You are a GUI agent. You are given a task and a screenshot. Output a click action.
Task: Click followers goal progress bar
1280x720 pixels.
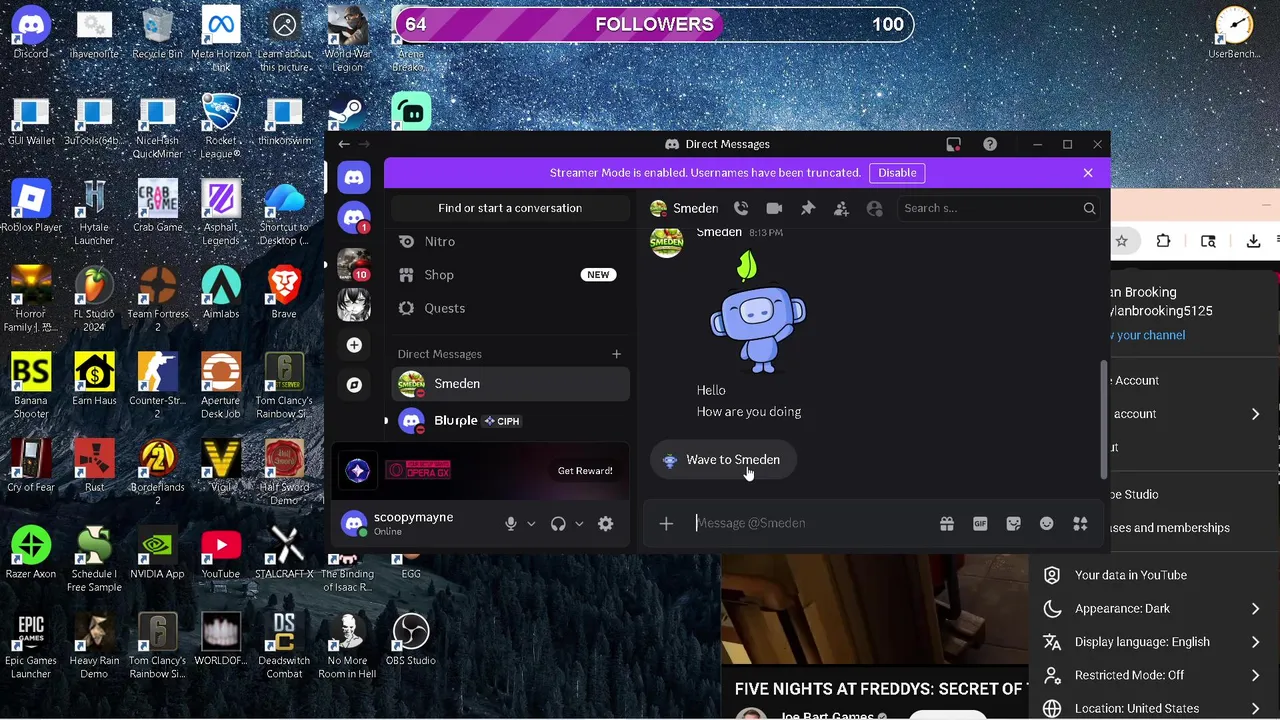[654, 24]
